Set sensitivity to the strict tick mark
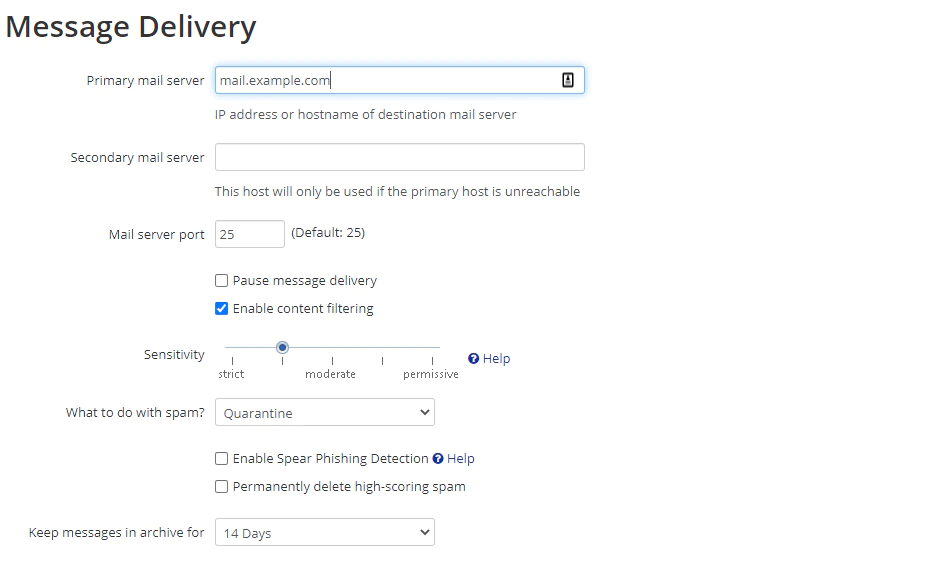The image size is (933, 584). point(233,347)
